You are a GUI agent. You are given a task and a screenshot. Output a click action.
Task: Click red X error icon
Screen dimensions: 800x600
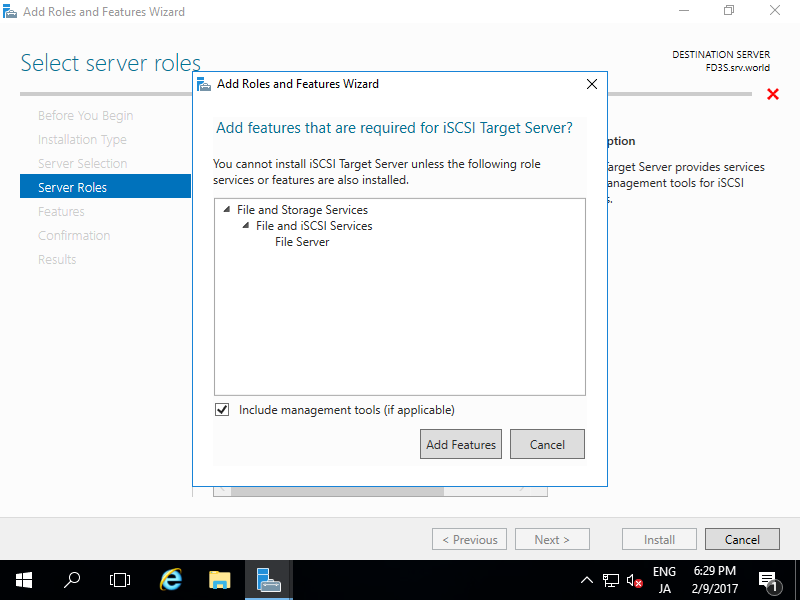[773, 94]
